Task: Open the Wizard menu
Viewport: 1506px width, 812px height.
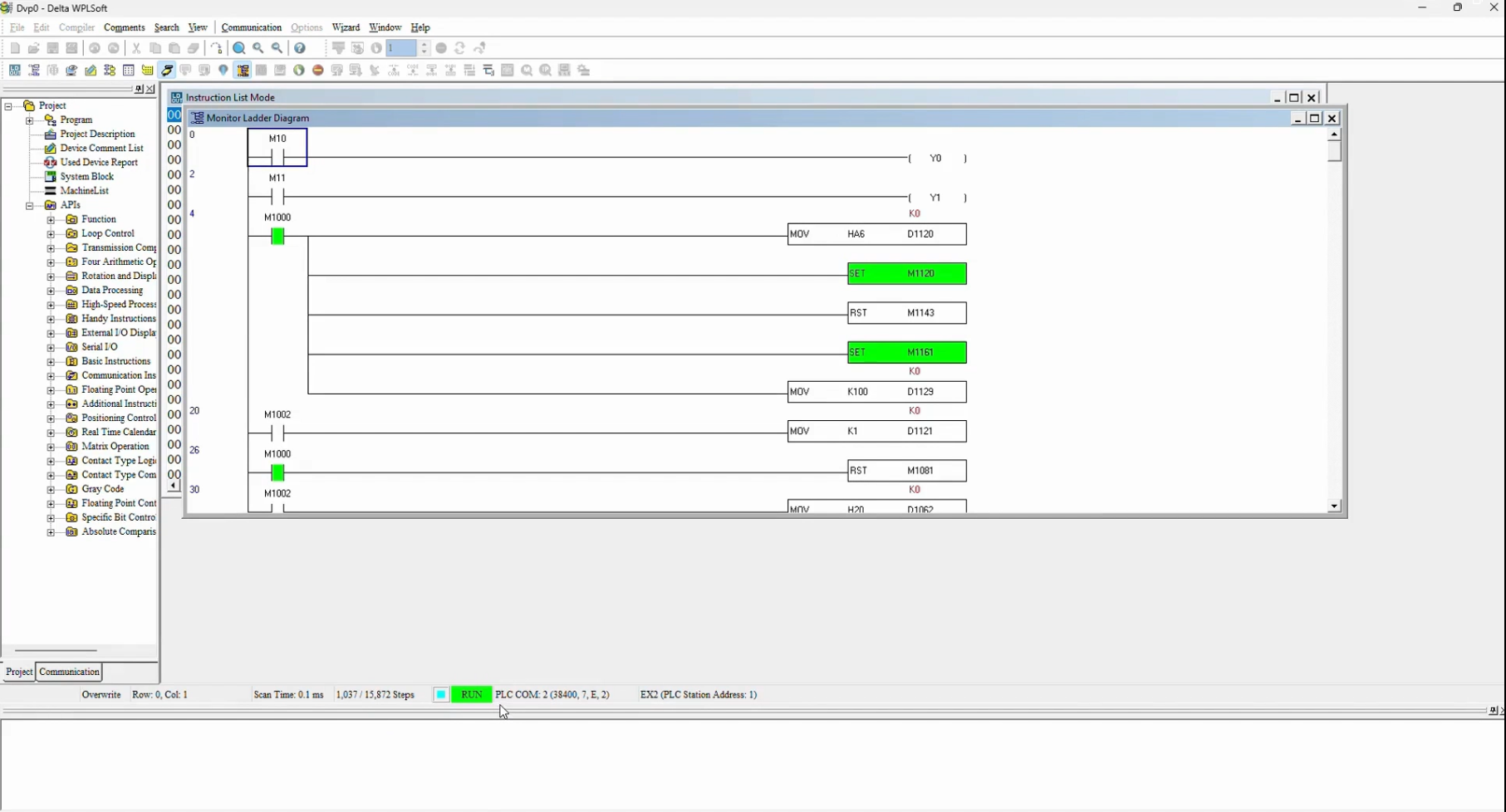Action: (x=346, y=27)
